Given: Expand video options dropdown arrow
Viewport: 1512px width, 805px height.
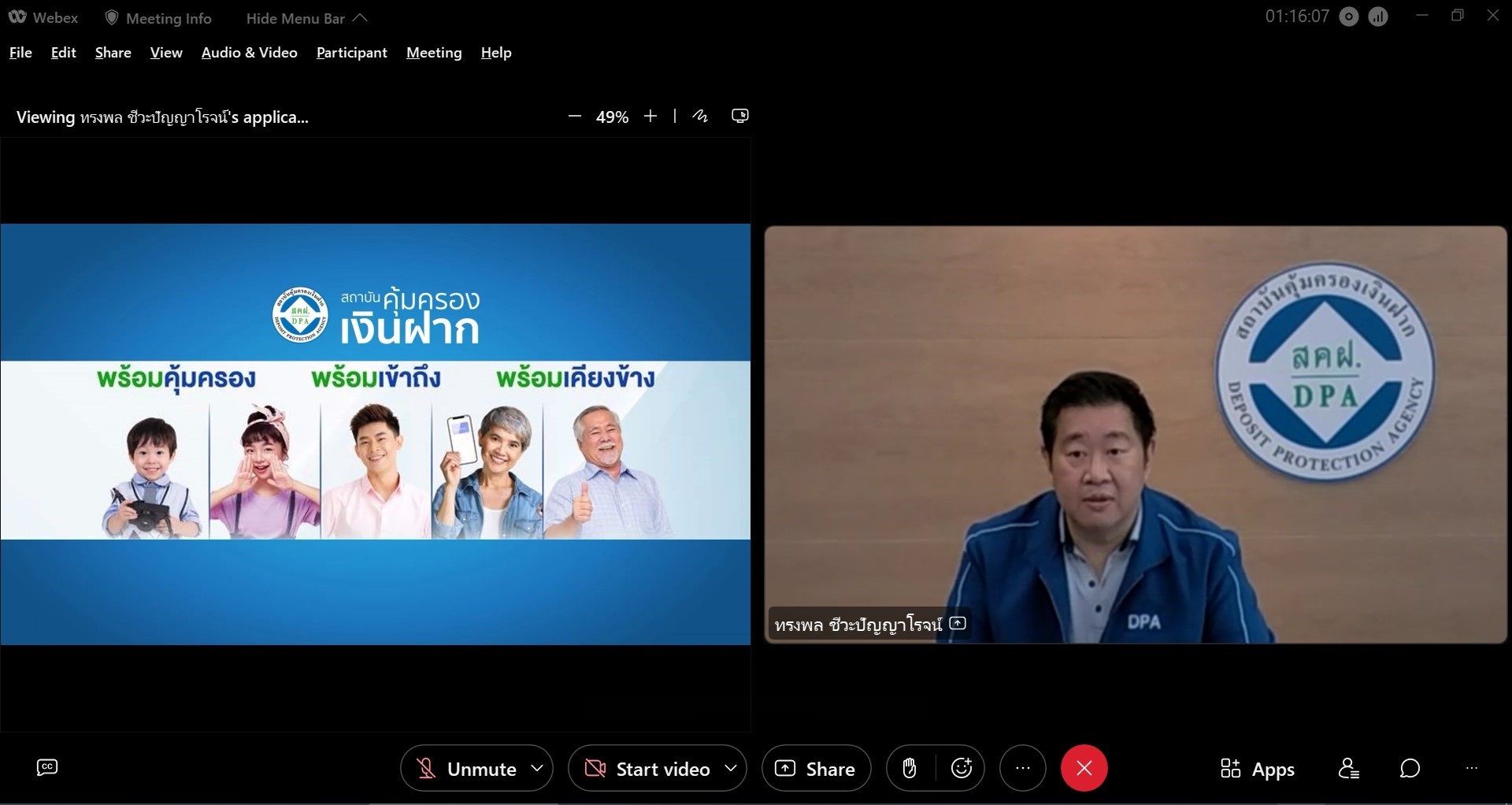Looking at the screenshot, I should click(731, 768).
